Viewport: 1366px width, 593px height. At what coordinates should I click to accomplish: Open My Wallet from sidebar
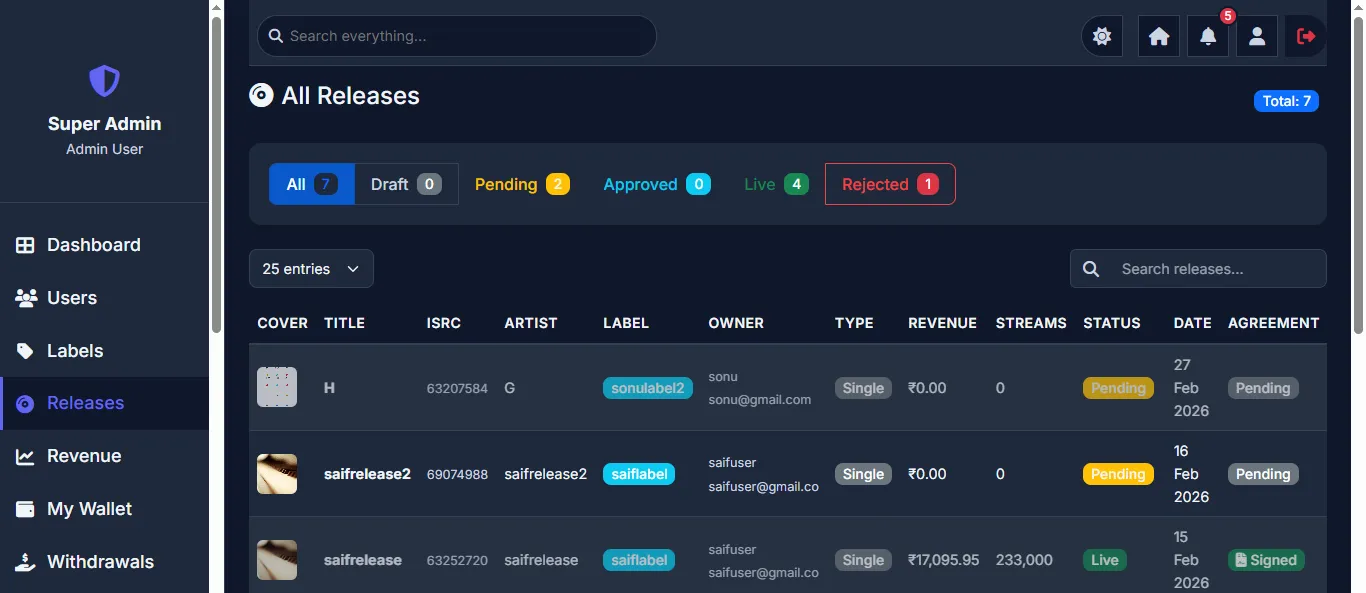click(x=104, y=509)
